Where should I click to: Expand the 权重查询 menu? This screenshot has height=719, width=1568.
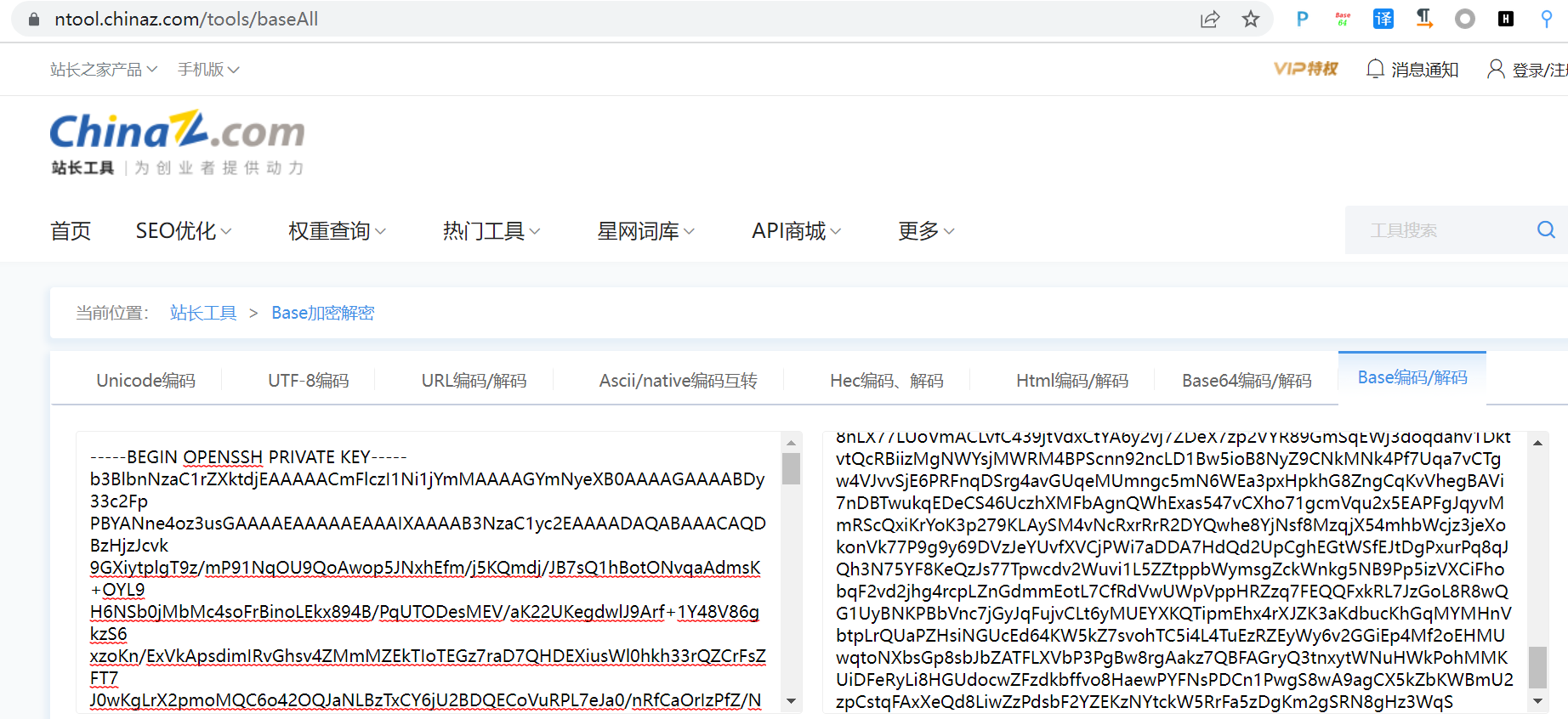pyautogui.click(x=337, y=230)
